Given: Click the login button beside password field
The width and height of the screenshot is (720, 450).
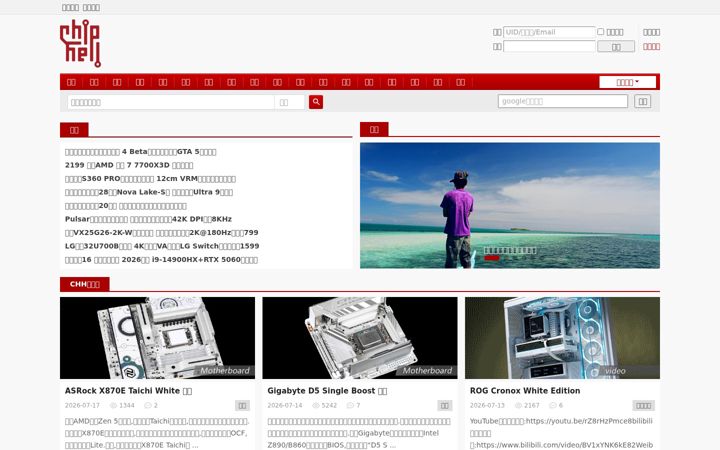Looking at the screenshot, I should (616, 46).
